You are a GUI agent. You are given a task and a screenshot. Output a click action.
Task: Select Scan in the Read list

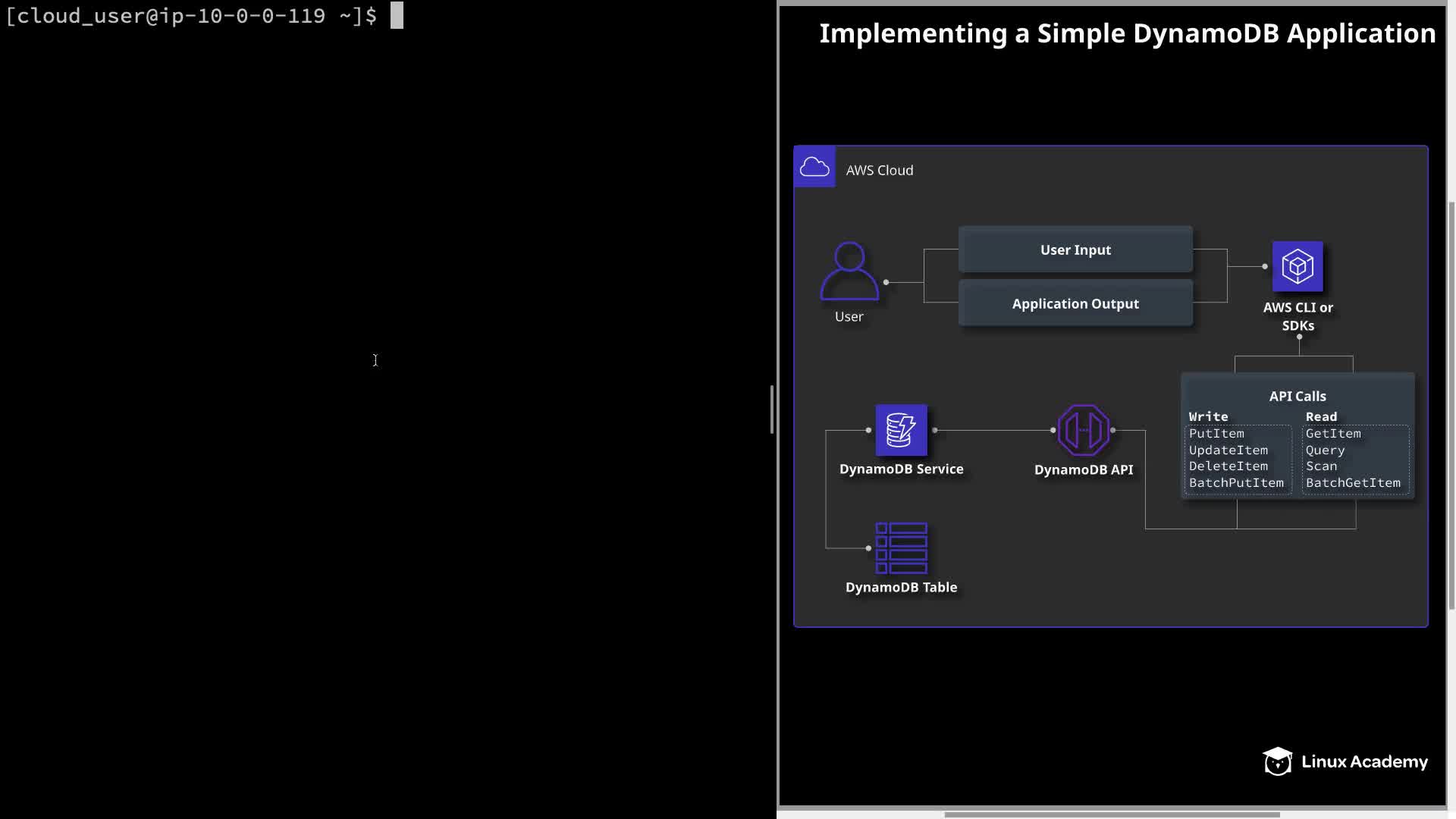pos(1321,466)
